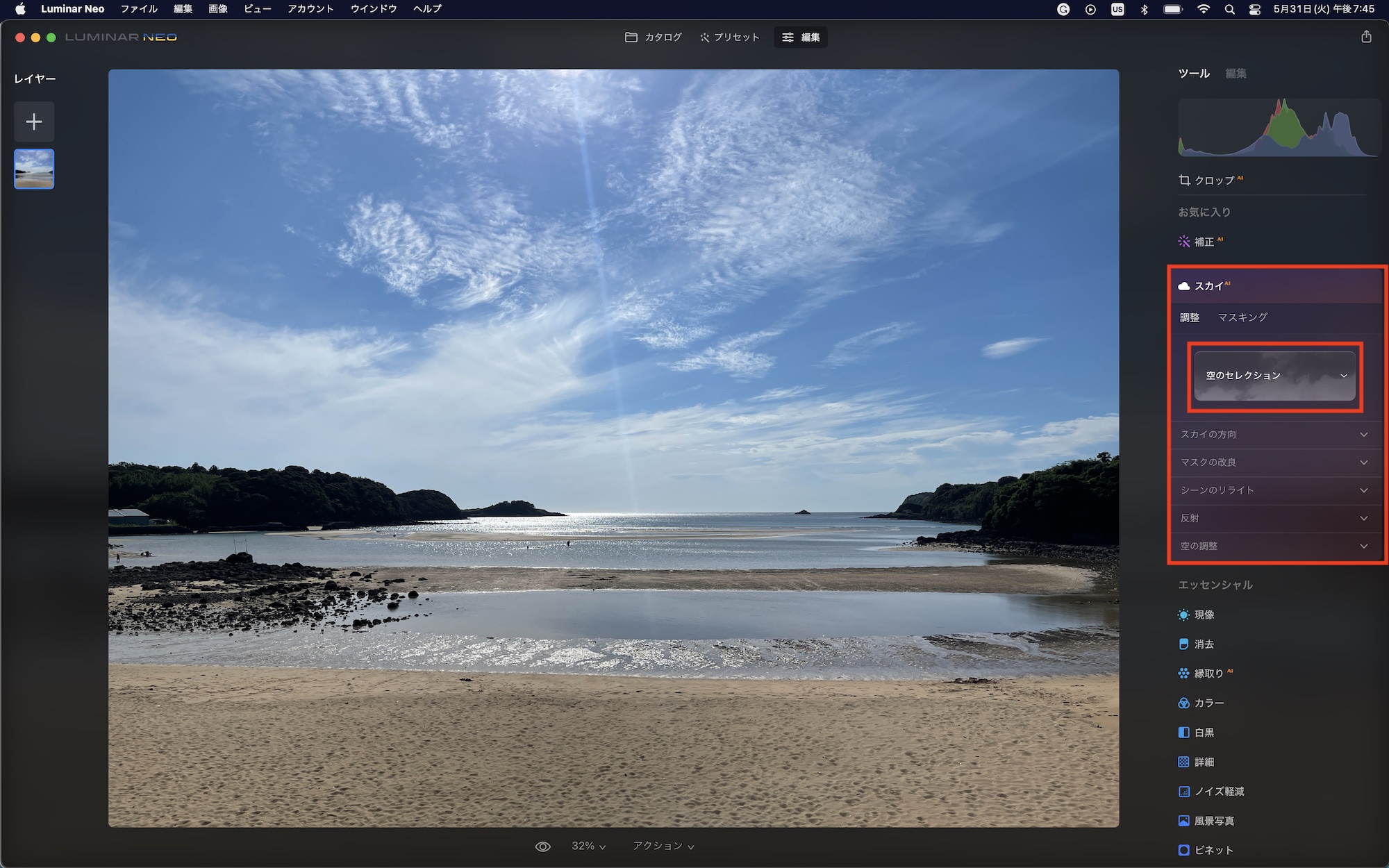1389x868 pixels.
Task: Add a new layer with plus button
Action: [x=34, y=122]
